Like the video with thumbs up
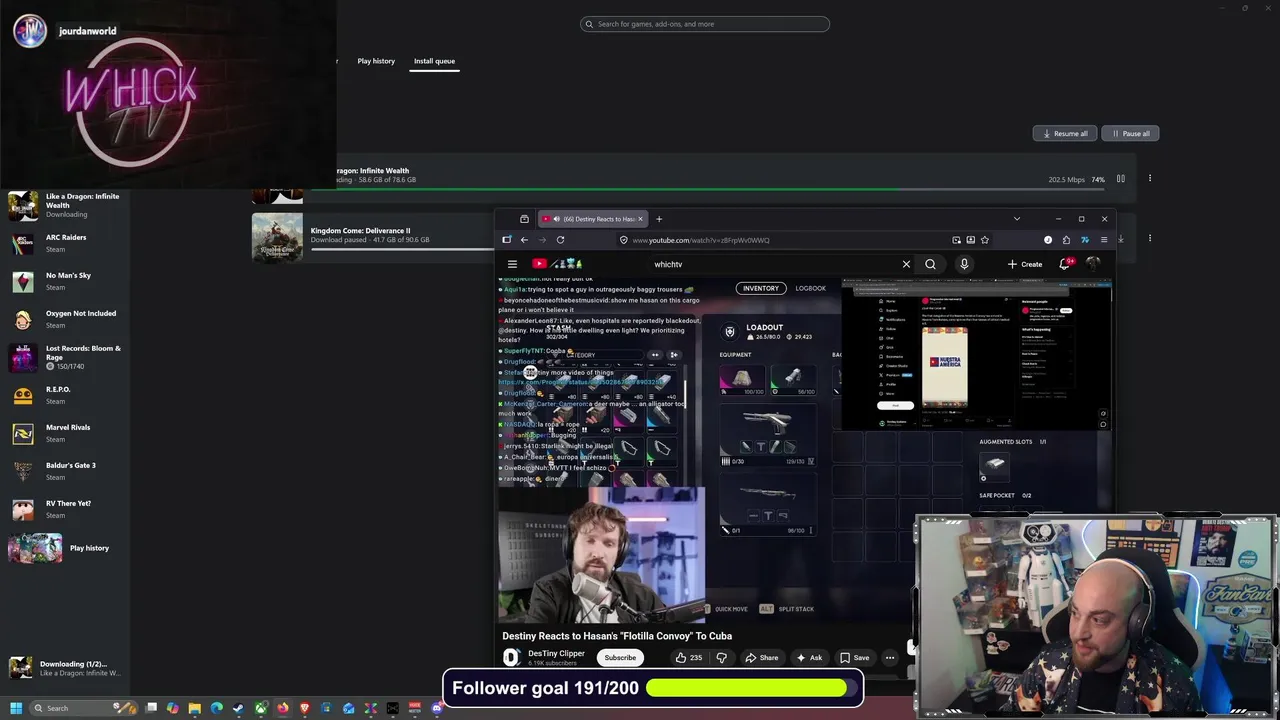 tap(688, 657)
